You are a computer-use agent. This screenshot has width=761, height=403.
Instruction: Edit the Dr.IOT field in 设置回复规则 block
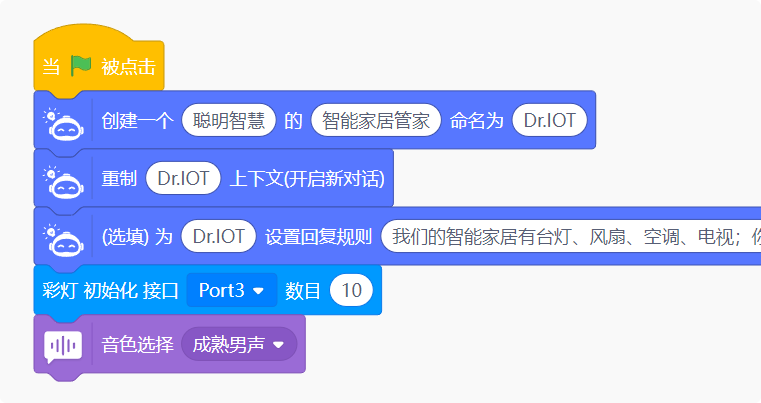click(x=218, y=236)
